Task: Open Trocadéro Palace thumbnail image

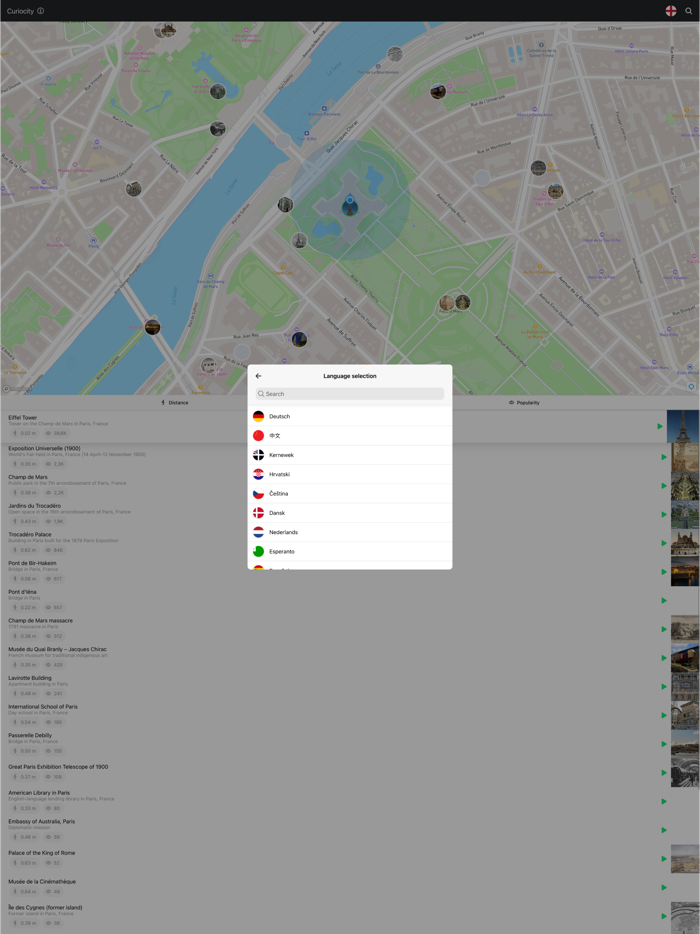Action: 685,543
